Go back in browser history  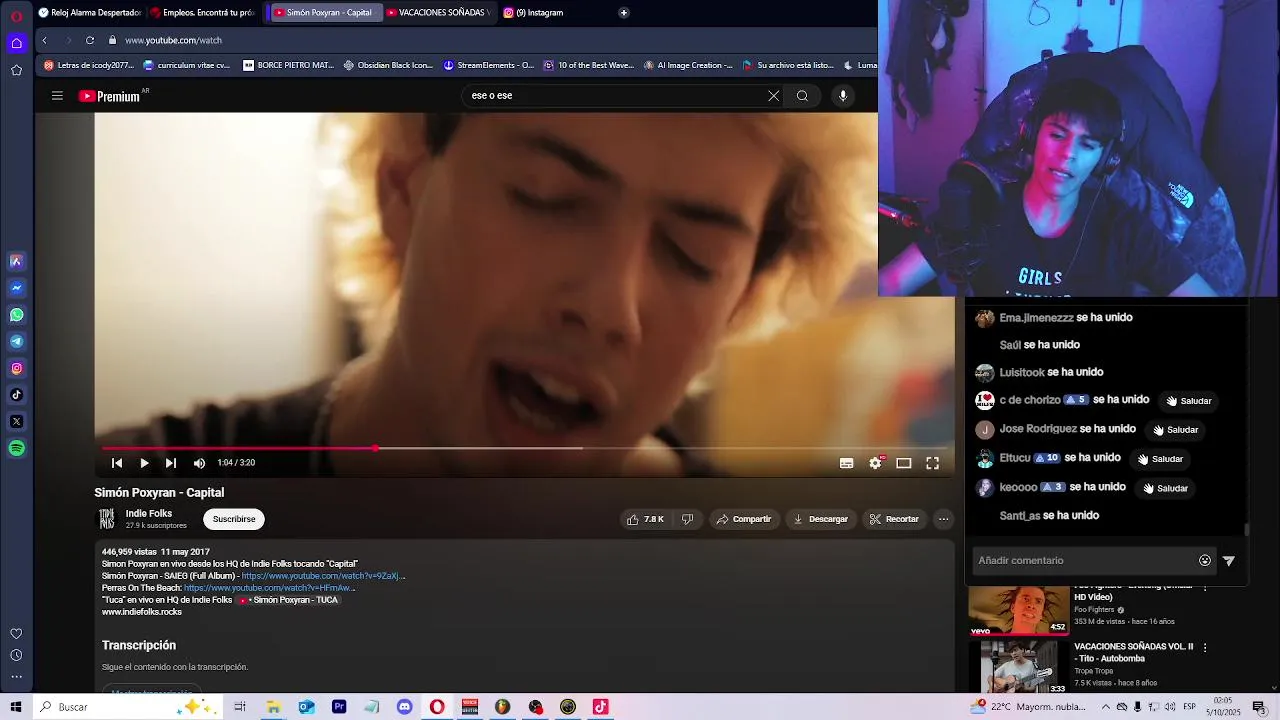point(44,40)
